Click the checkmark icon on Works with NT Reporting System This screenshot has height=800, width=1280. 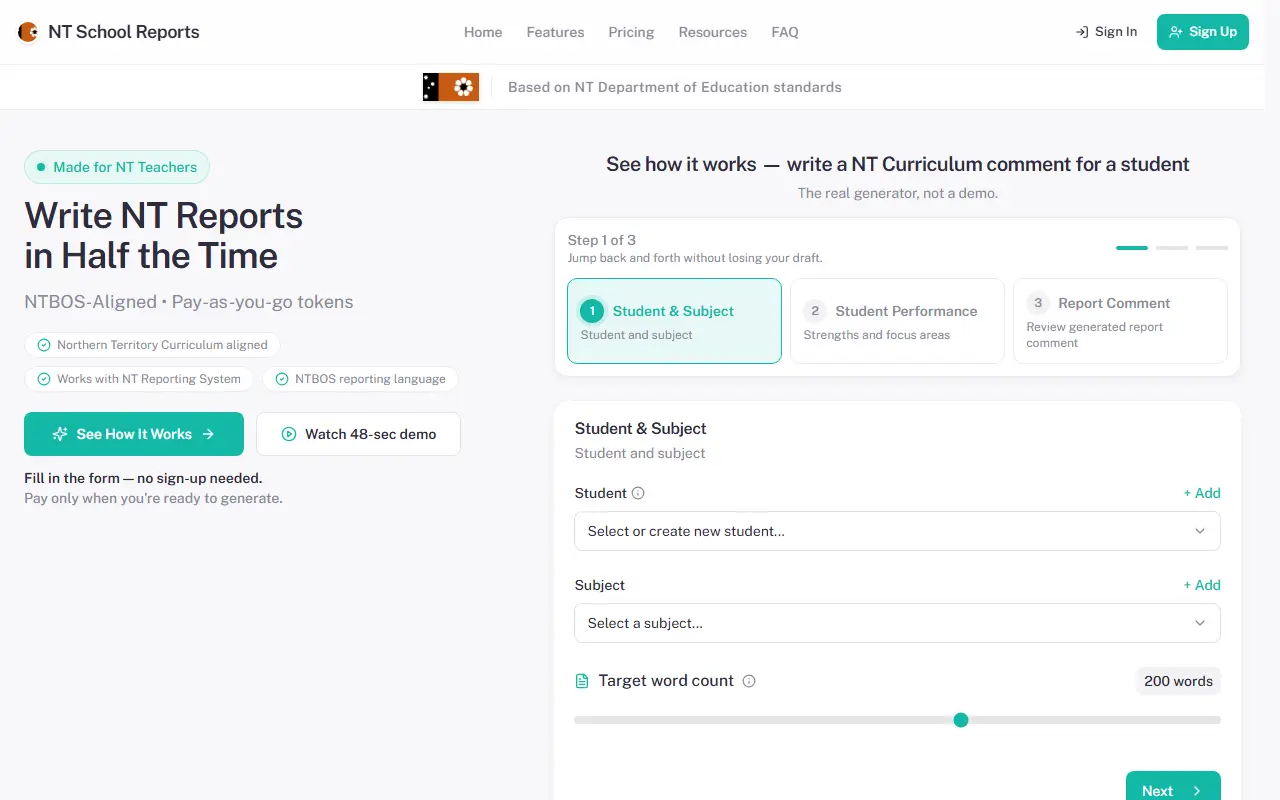coord(44,379)
